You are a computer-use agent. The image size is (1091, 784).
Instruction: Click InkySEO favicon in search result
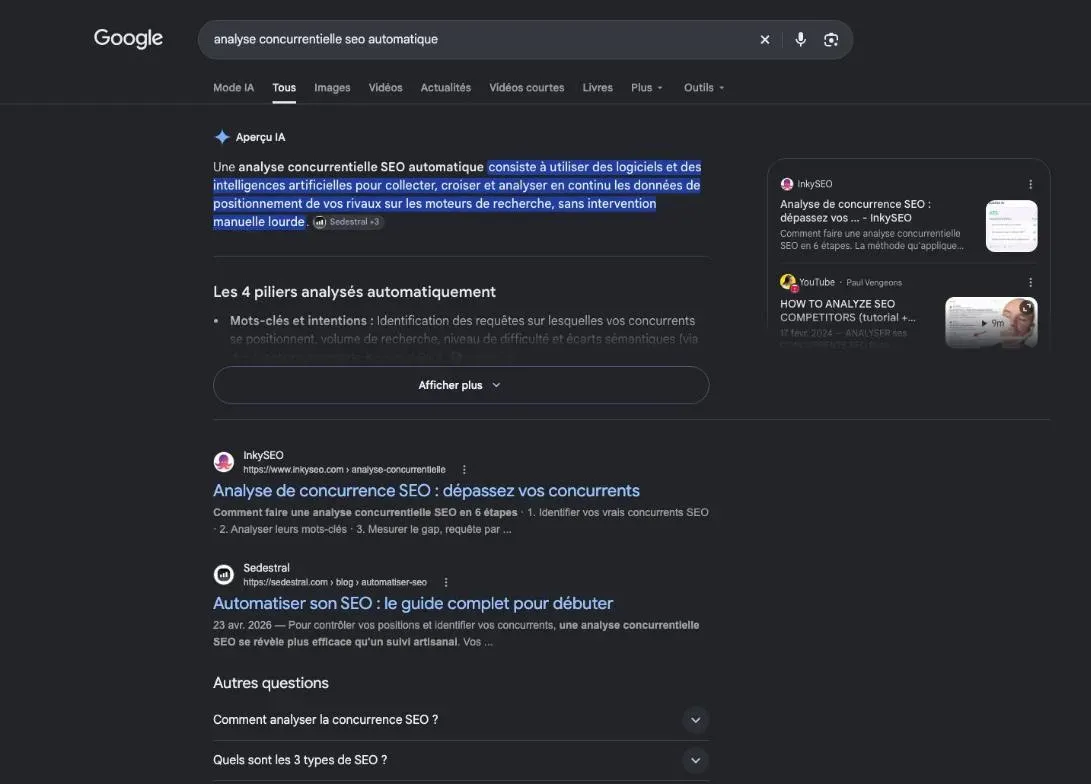tap(223, 462)
